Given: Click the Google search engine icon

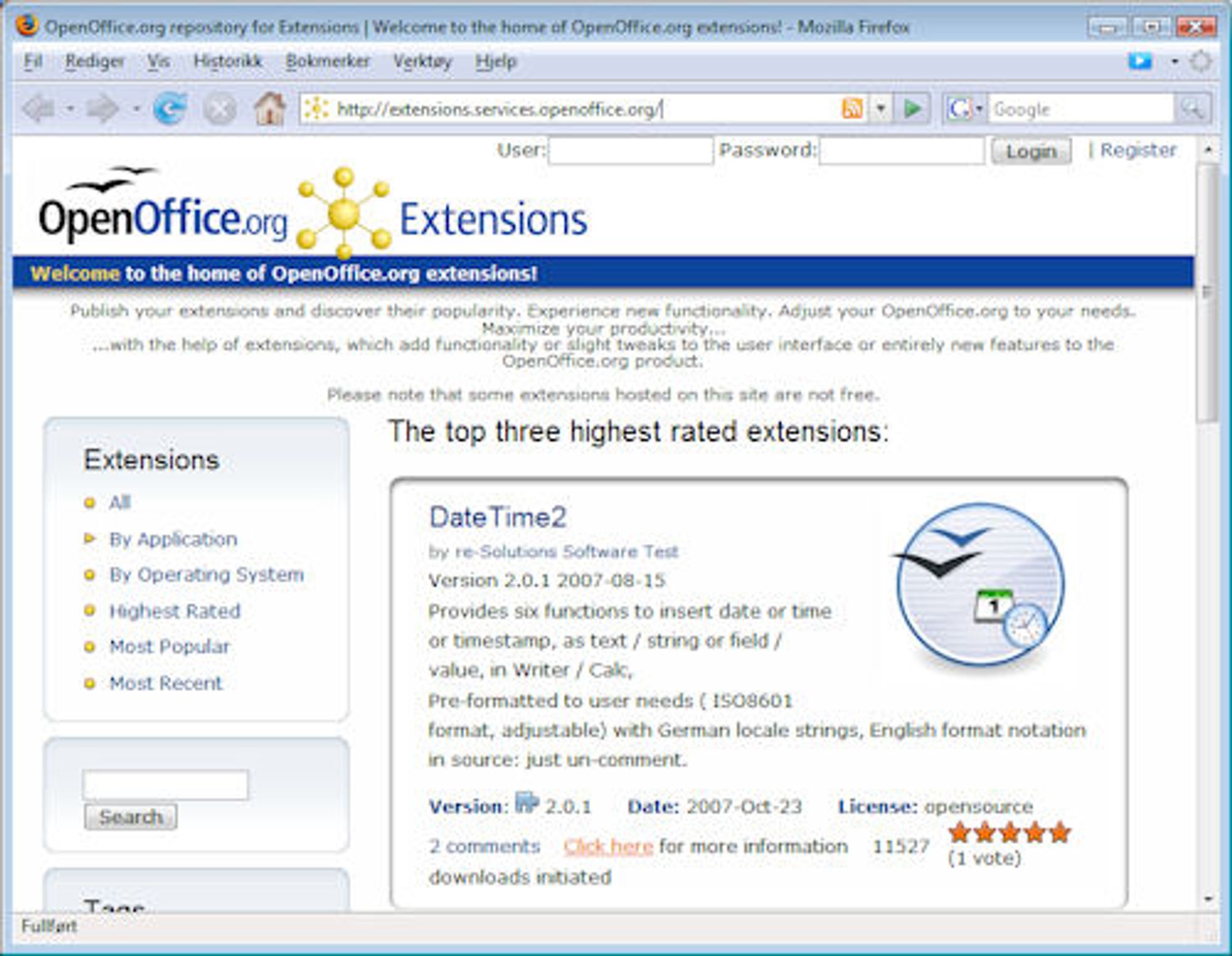Looking at the screenshot, I should [958, 109].
